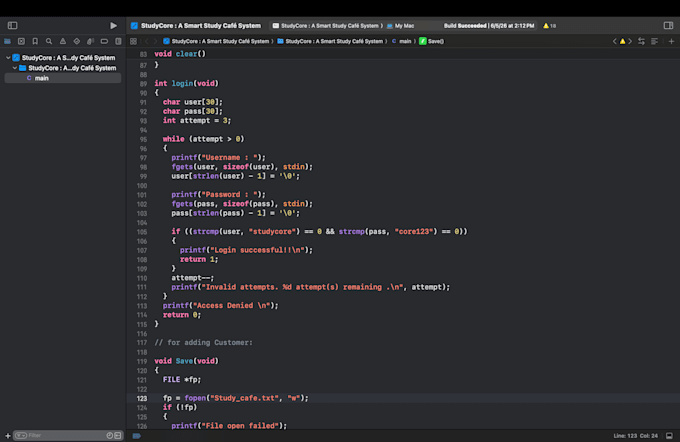
Task: Click the "File open failed" printf line
Action: (229, 426)
